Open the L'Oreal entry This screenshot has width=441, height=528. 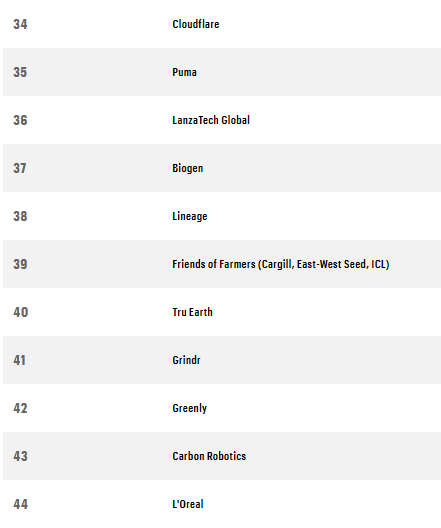tap(188, 504)
